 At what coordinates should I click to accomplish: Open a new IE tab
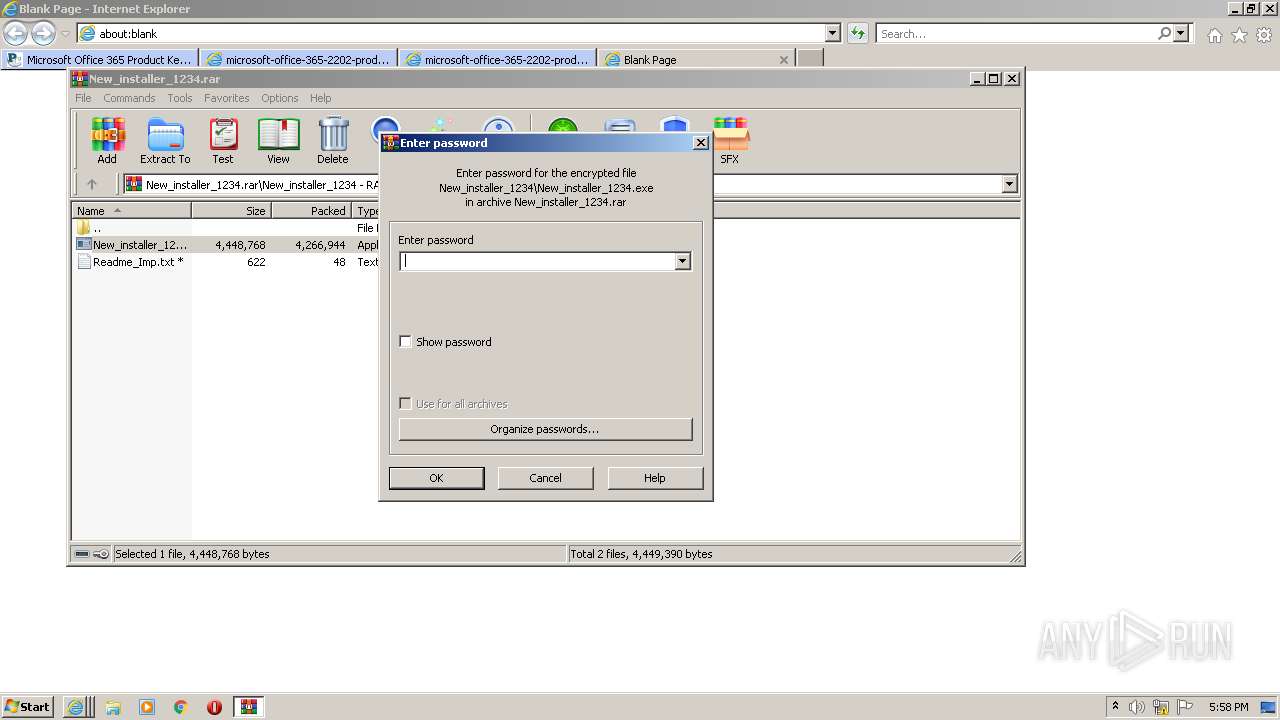810,59
